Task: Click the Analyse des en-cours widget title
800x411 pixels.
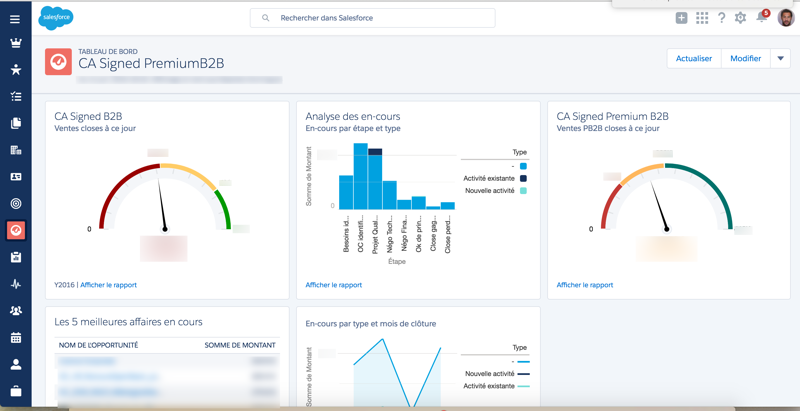Action: click(353, 116)
